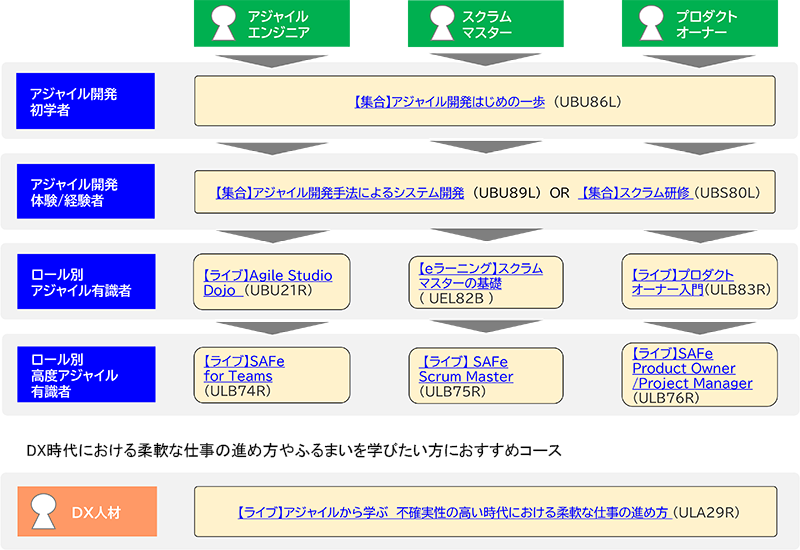The width and height of the screenshot is (800, 550).
Task: Open 【集合】アジャイル開発はじめの一歩 course link
Action: (x=449, y=102)
